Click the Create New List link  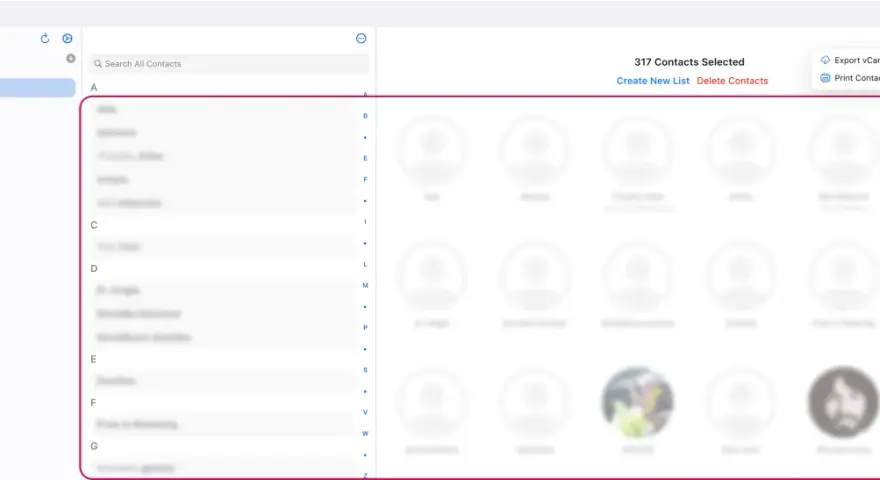pos(653,81)
